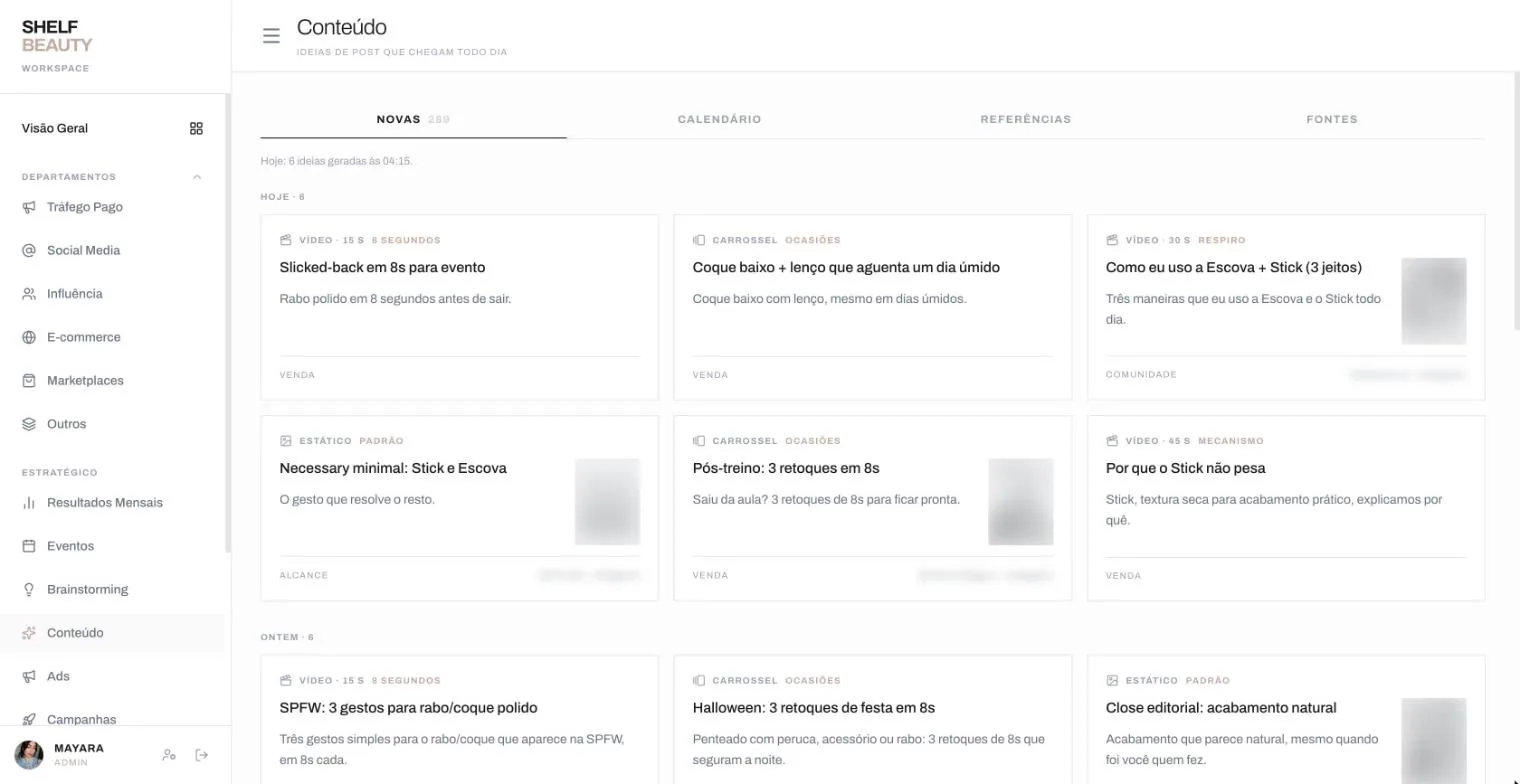Viewport: 1520px width, 784px height.
Task: Click the E-commerce globe icon
Action: 29,337
